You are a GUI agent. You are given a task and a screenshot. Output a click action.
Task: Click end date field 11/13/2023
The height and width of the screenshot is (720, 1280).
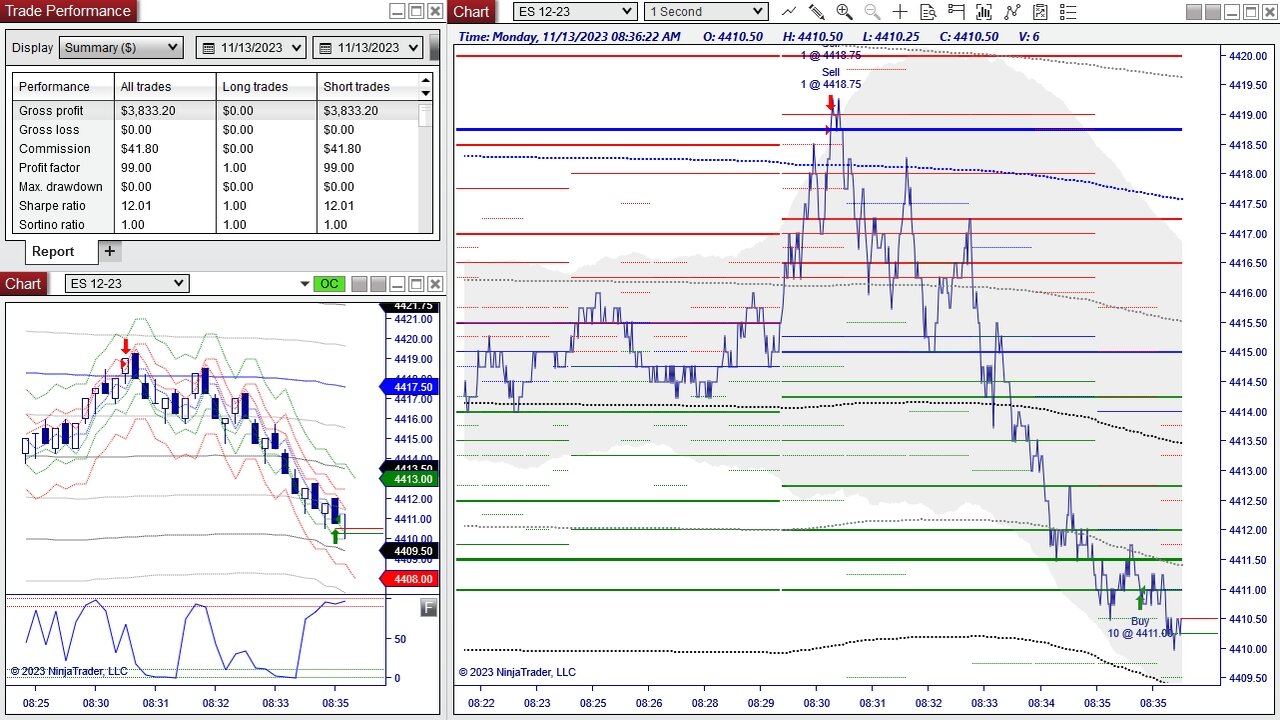369,48
